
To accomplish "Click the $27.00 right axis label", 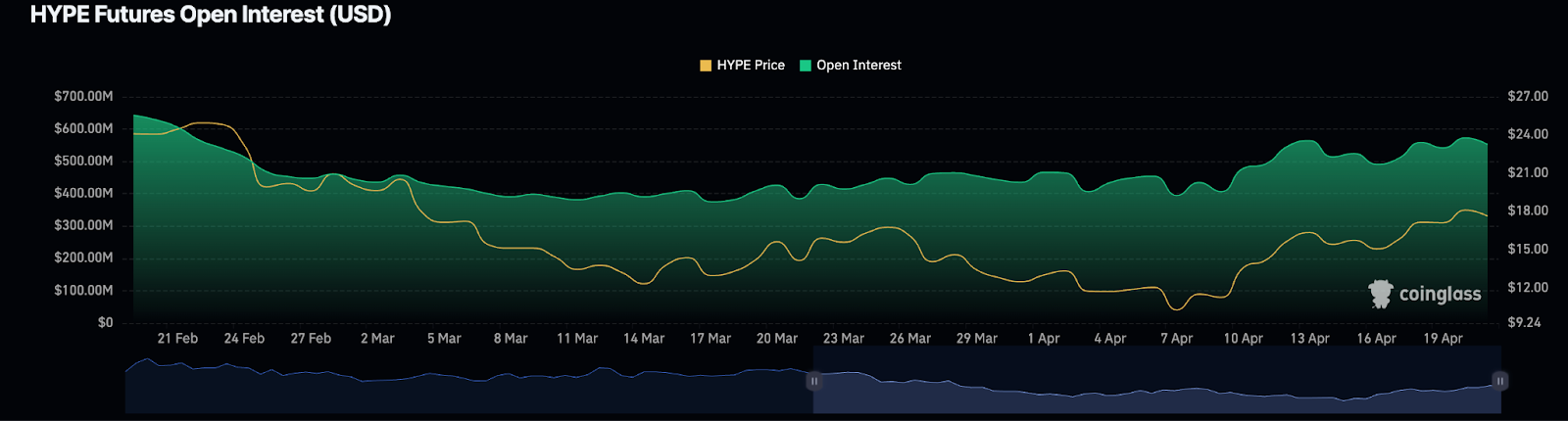I will pos(1528,97).
